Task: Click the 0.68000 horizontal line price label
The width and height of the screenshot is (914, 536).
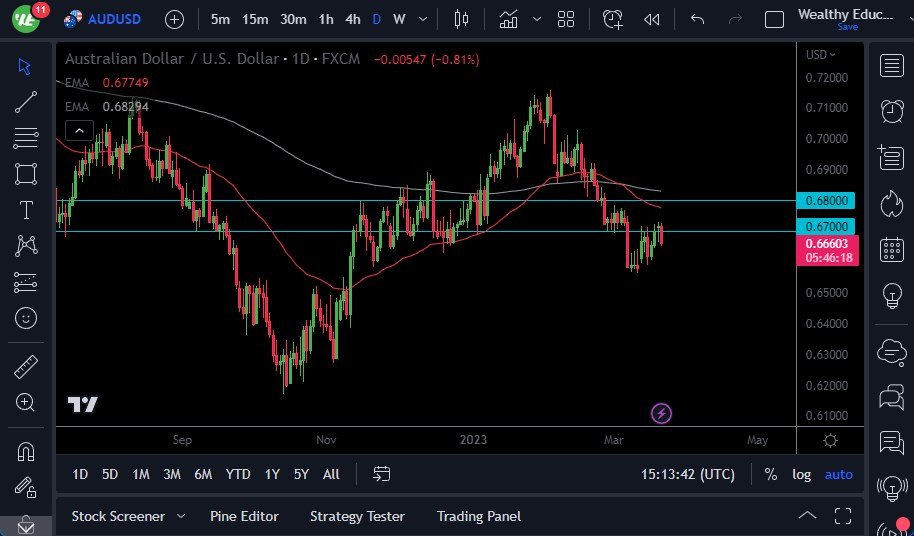Action: 827,201
